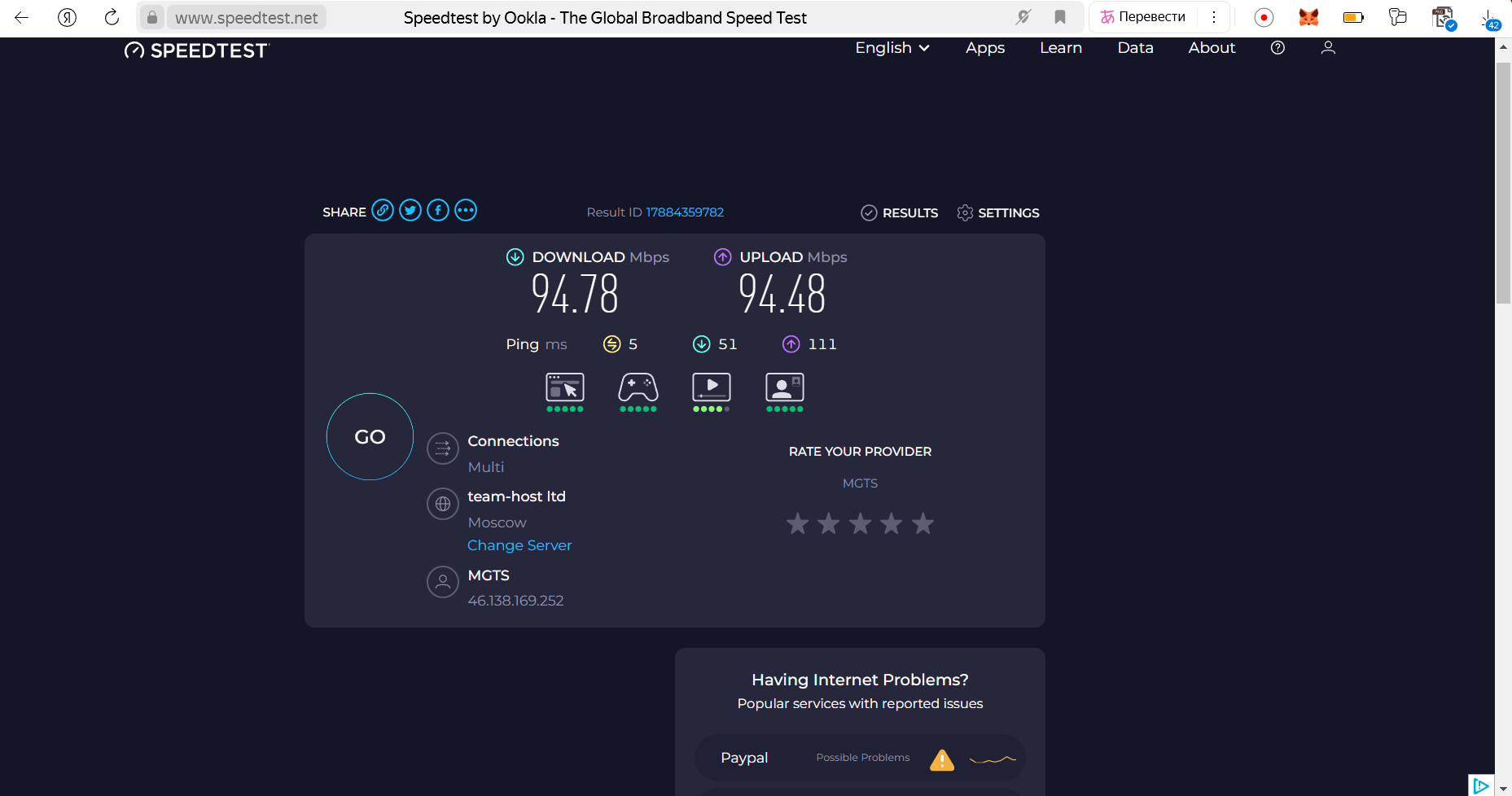The image size is (1512, 796).
Task: Bookmark this page via bookmark icon
Action: (1060, 17)
